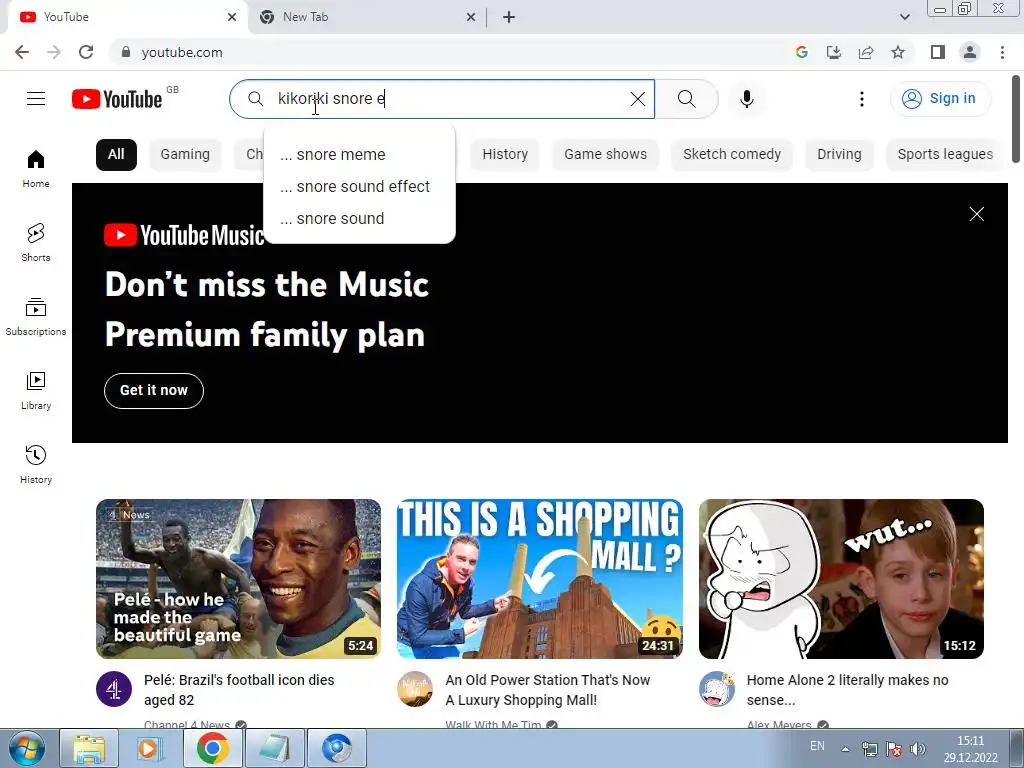Viewport: 1024px width, 768px height.
Task: Open title 'An Old Power Station That's Now A Luxury Shopping Mall!'
Action: coord(547,690)
